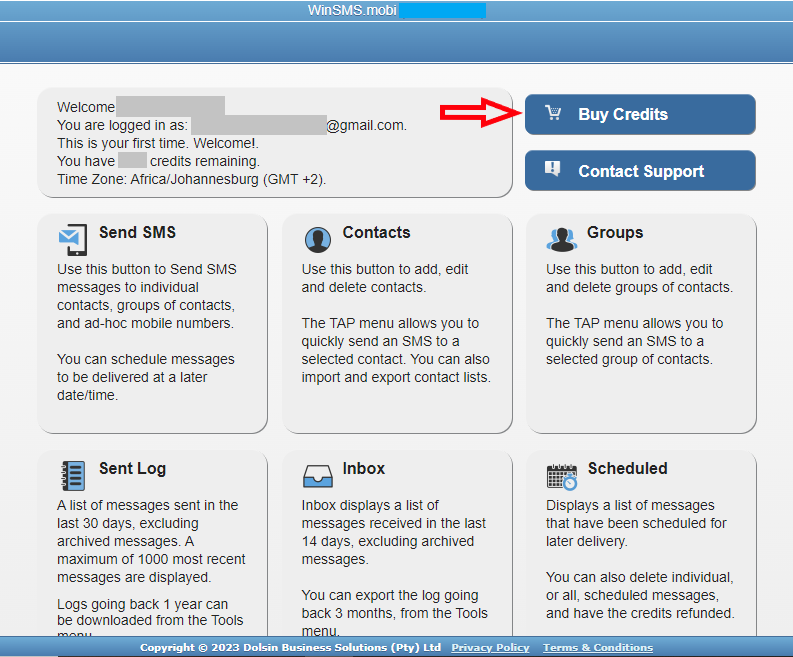Image resolution: width=793 pixels, height=657 pixels.
Task: Click "maximum of 1000 most recent" text
Action: click(151, 559)
